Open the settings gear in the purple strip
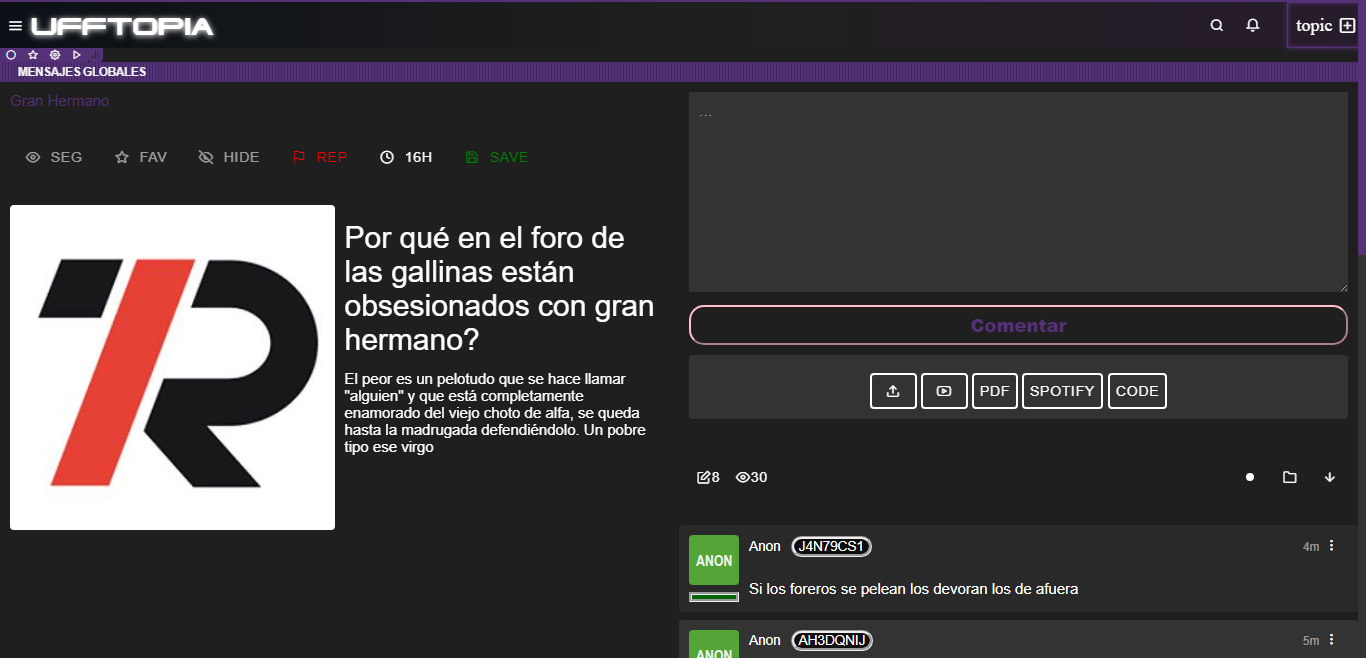This screenshot has width=1366, height=658. click(x=55, y=55)
